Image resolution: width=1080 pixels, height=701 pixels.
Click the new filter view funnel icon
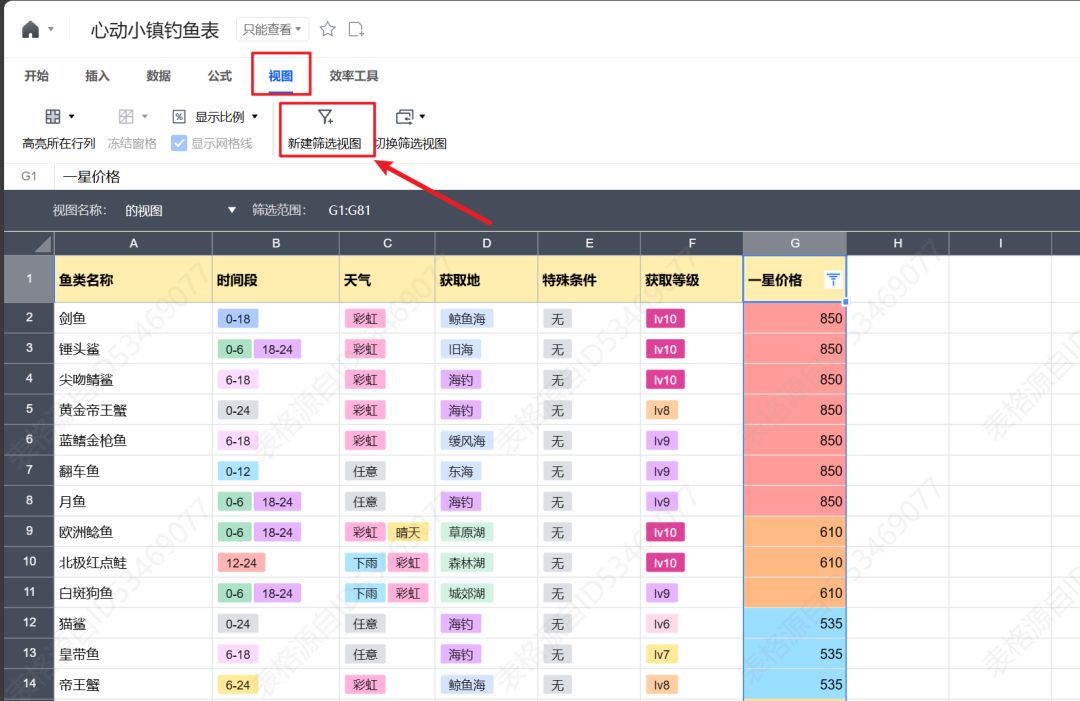click(325, 117)
